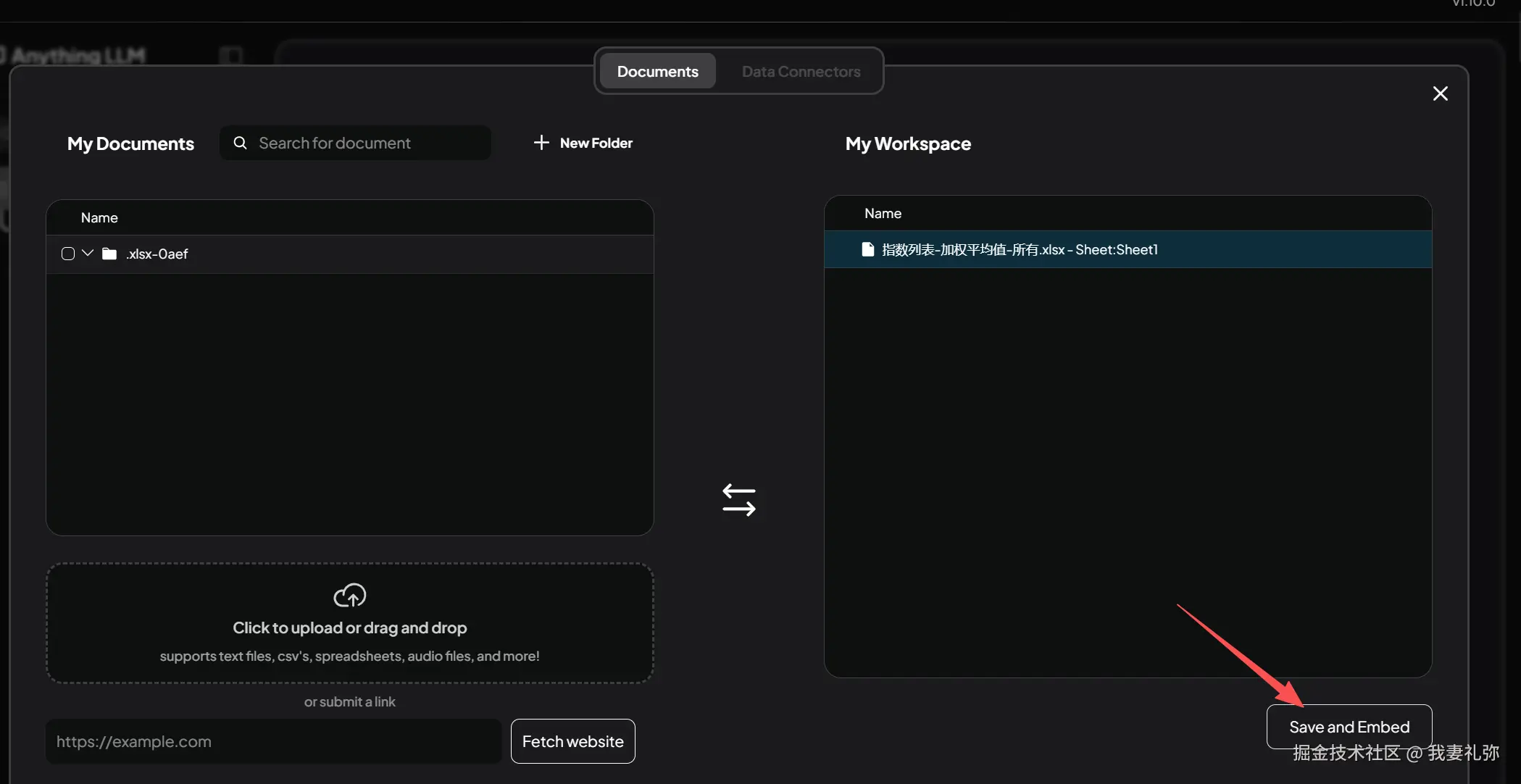Viewport: 1521px width, 784px height.
Task: Expand the .xlsx-0aef folder chevron
Action: tap(88, 253)
